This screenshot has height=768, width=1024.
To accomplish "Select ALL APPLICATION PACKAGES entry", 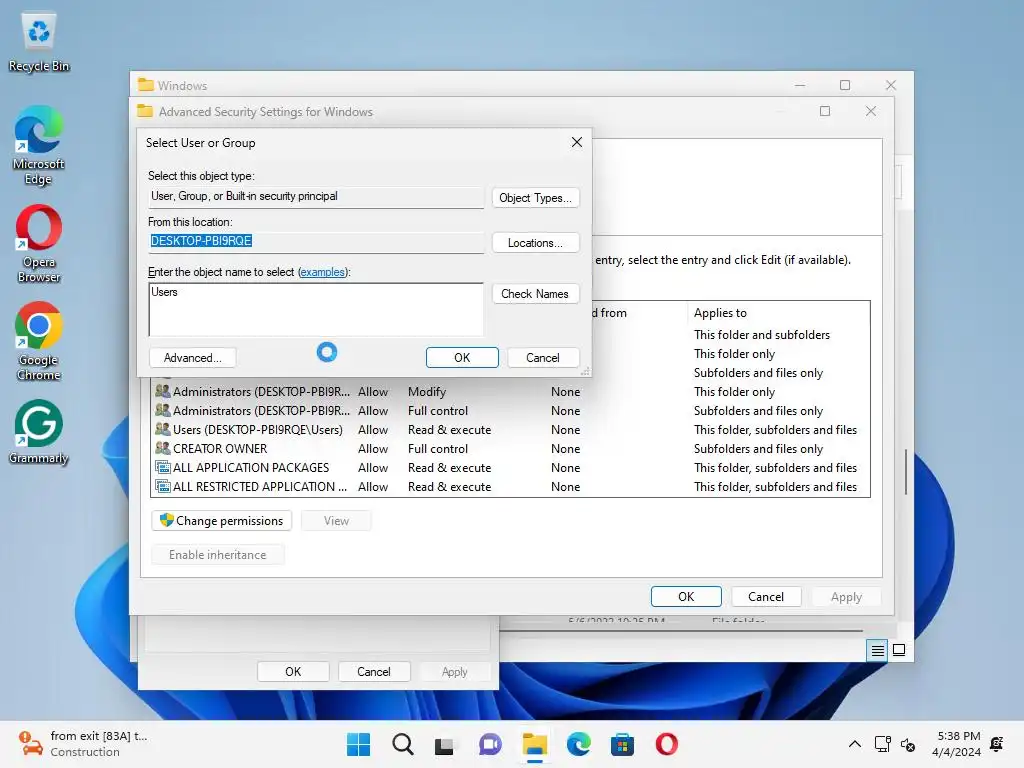I will tap(510, 468).
